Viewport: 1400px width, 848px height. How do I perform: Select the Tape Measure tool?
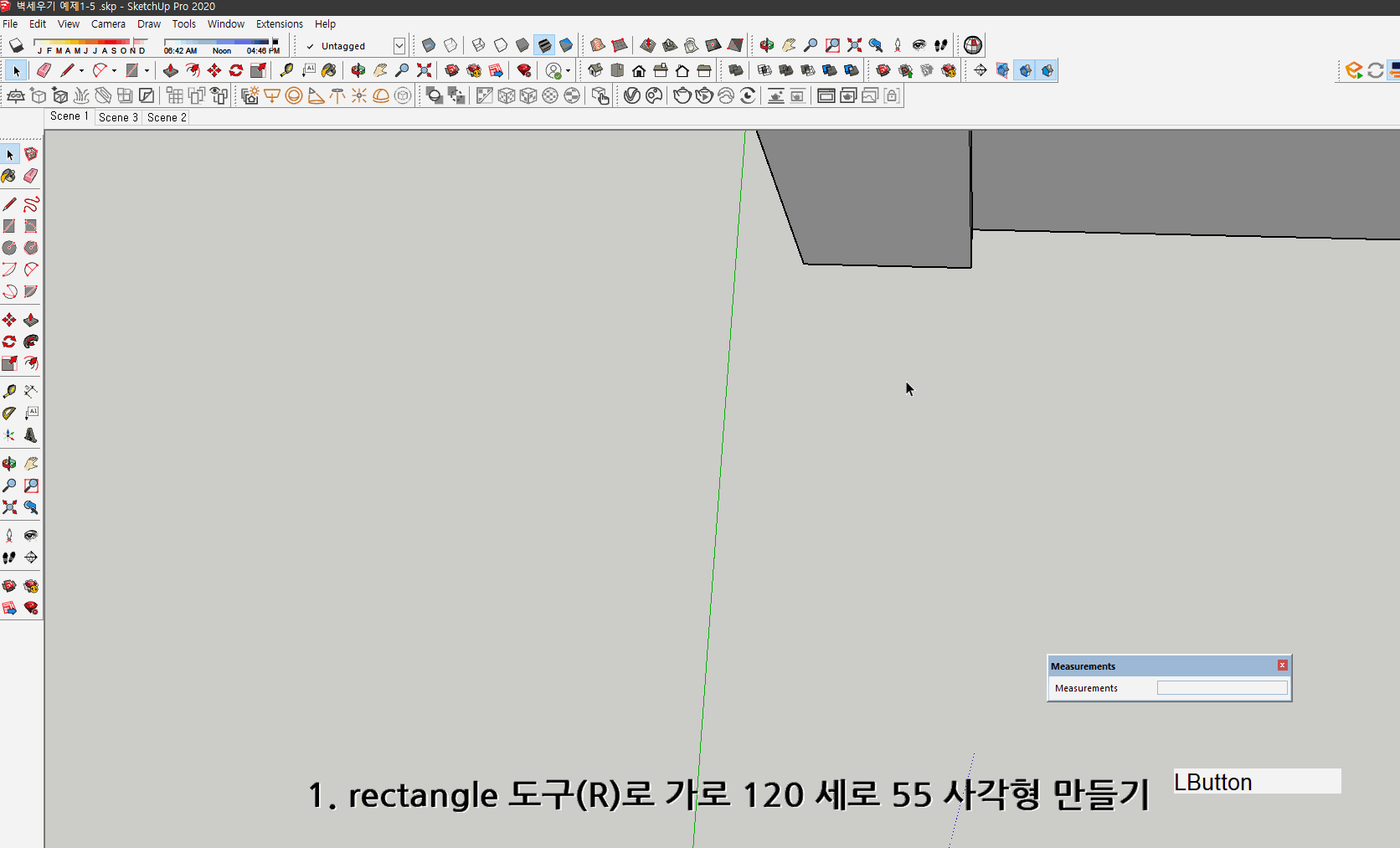click(x=10, y=390)
